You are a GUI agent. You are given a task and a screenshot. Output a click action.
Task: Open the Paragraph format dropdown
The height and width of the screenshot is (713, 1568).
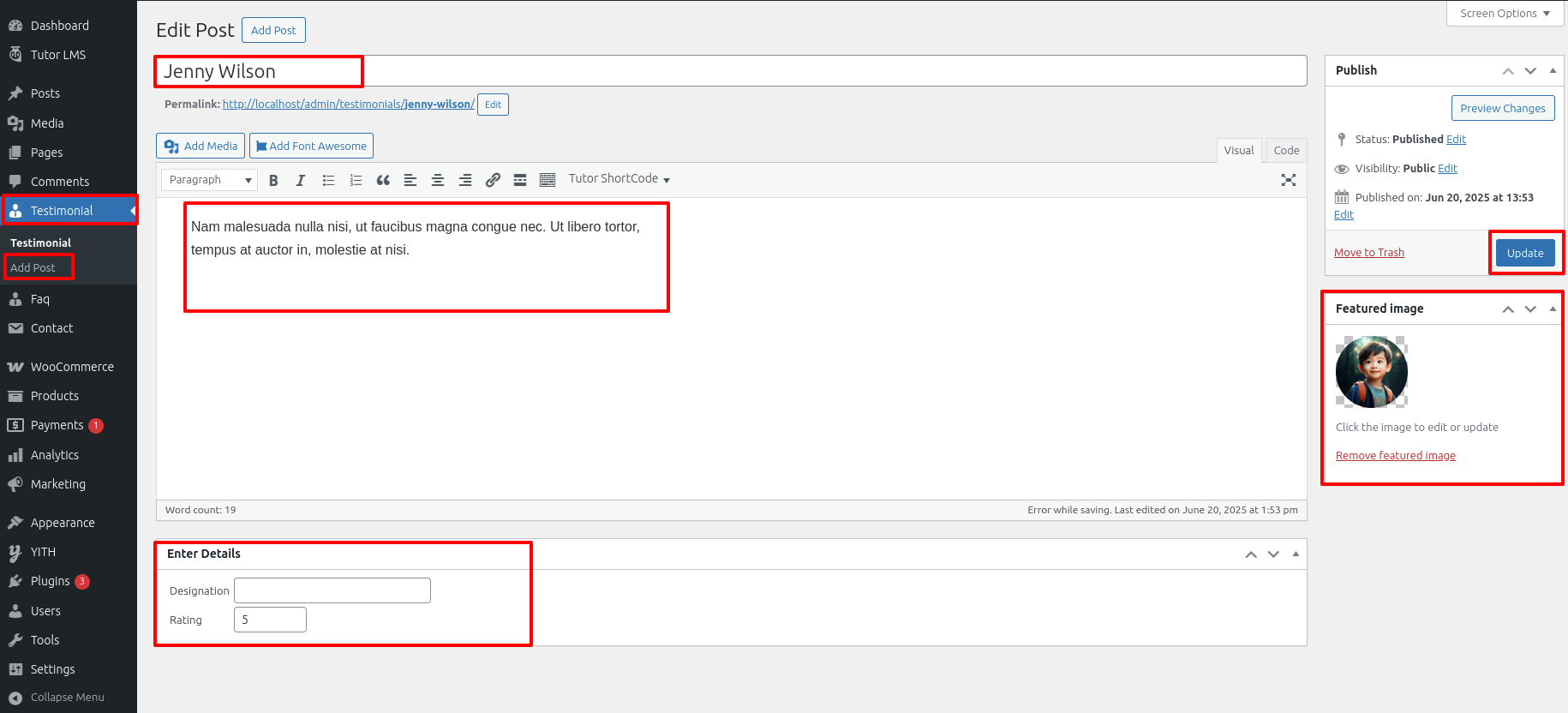click(210, 180)
